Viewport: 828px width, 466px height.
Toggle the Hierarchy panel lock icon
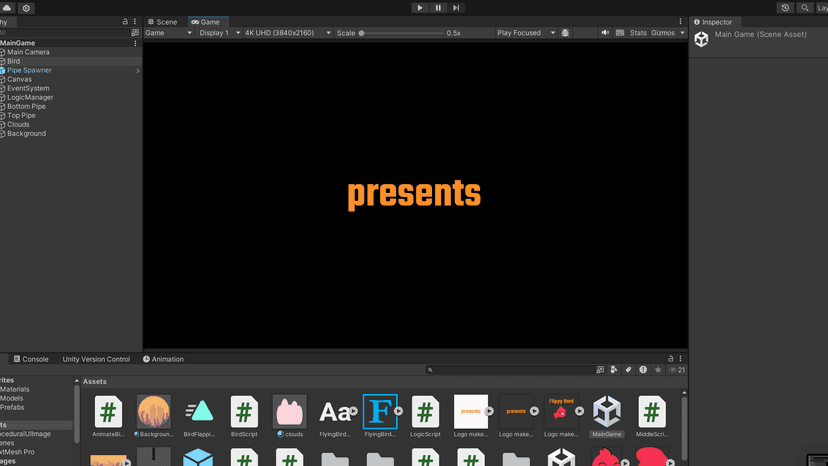125,22
